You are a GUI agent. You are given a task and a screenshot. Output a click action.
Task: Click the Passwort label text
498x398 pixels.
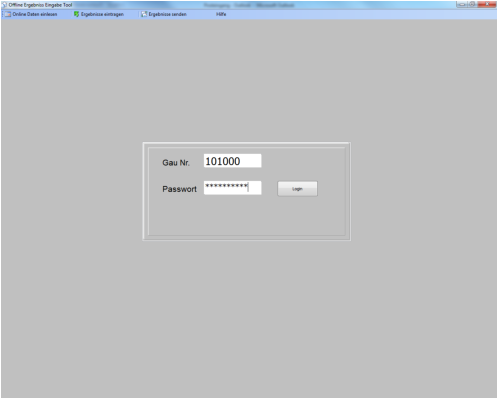179,189
